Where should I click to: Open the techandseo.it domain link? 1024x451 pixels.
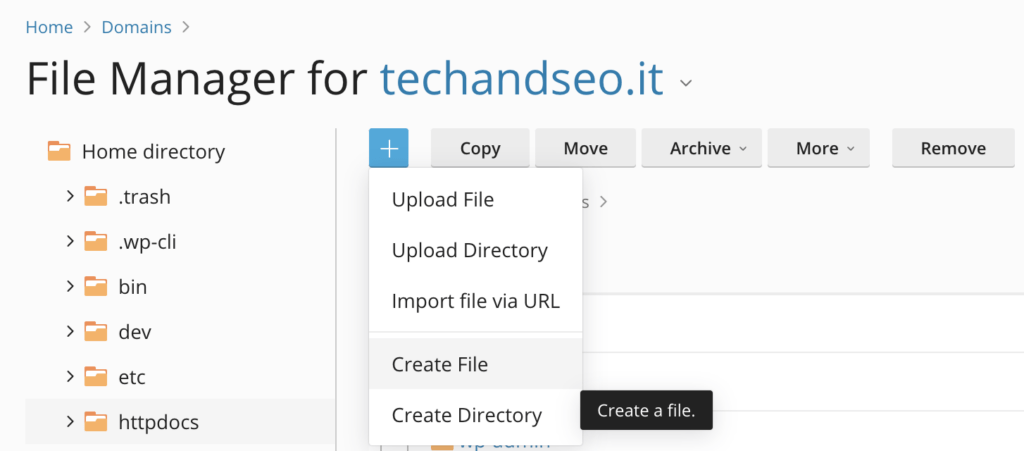(522, 79)
